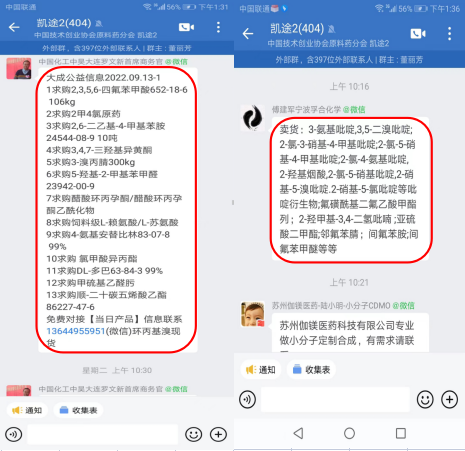Image resolution: width=465 pixels, height=451 pixels.
Task: Open plus attachment menu in right chat
Action: (x=449, y=399)
